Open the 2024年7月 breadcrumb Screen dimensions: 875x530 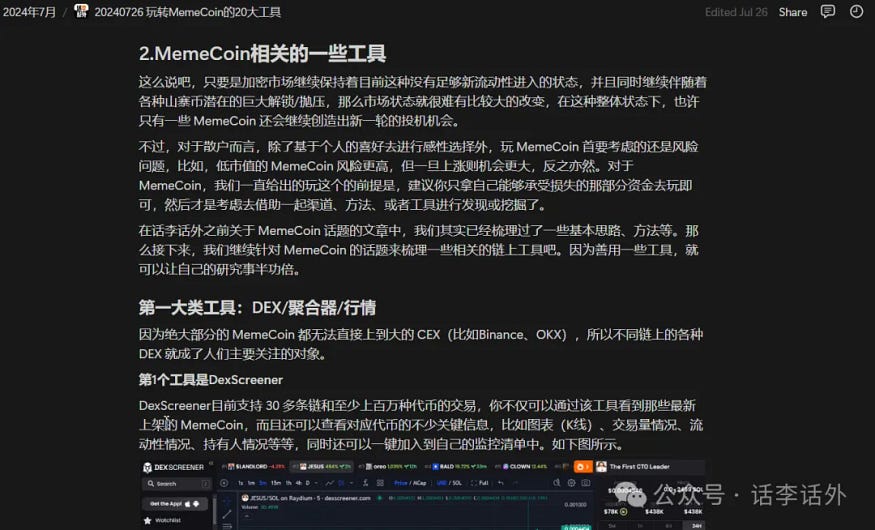pos(28,12)
